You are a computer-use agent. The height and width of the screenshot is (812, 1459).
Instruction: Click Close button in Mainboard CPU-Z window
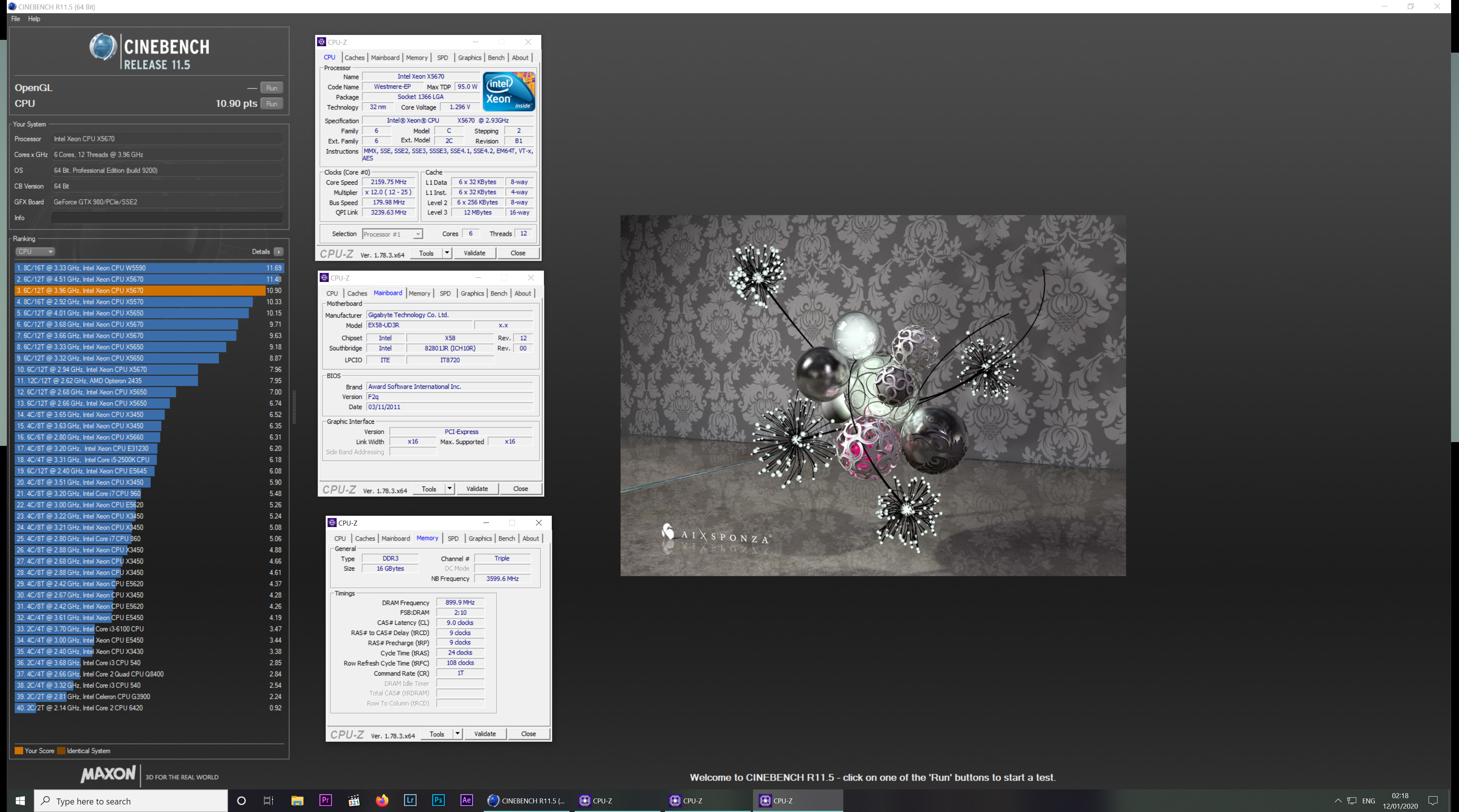click(x=521, y=489)
